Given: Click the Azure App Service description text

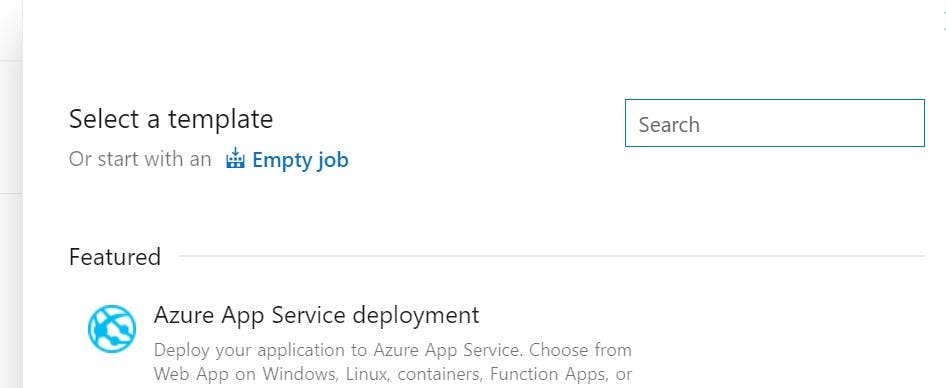Looking at the screenshot, I should click(393, 362).
